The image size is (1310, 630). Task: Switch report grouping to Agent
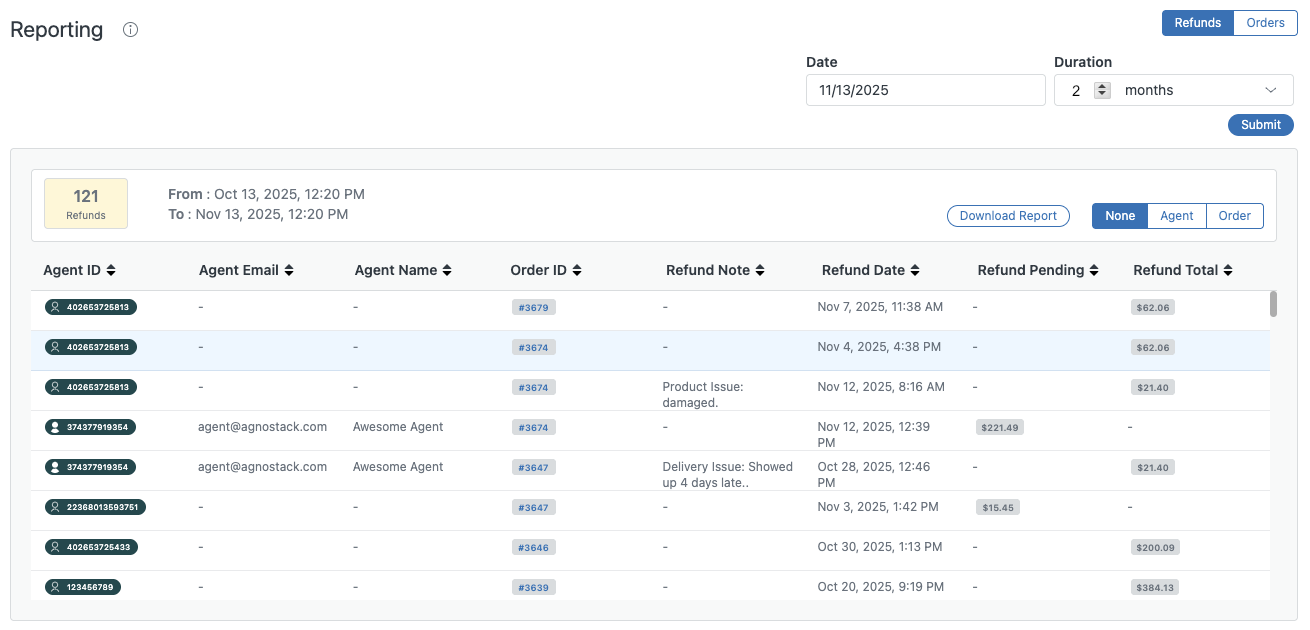pos(1177,215)
